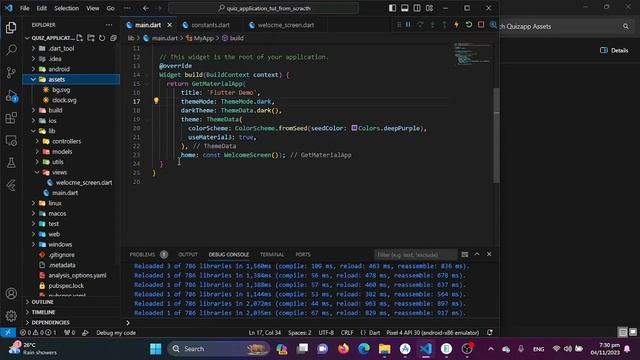The width and height of the screenshot is (640, 360).
Task: Click the debug console filter field
Action: [x=415, y=255]
